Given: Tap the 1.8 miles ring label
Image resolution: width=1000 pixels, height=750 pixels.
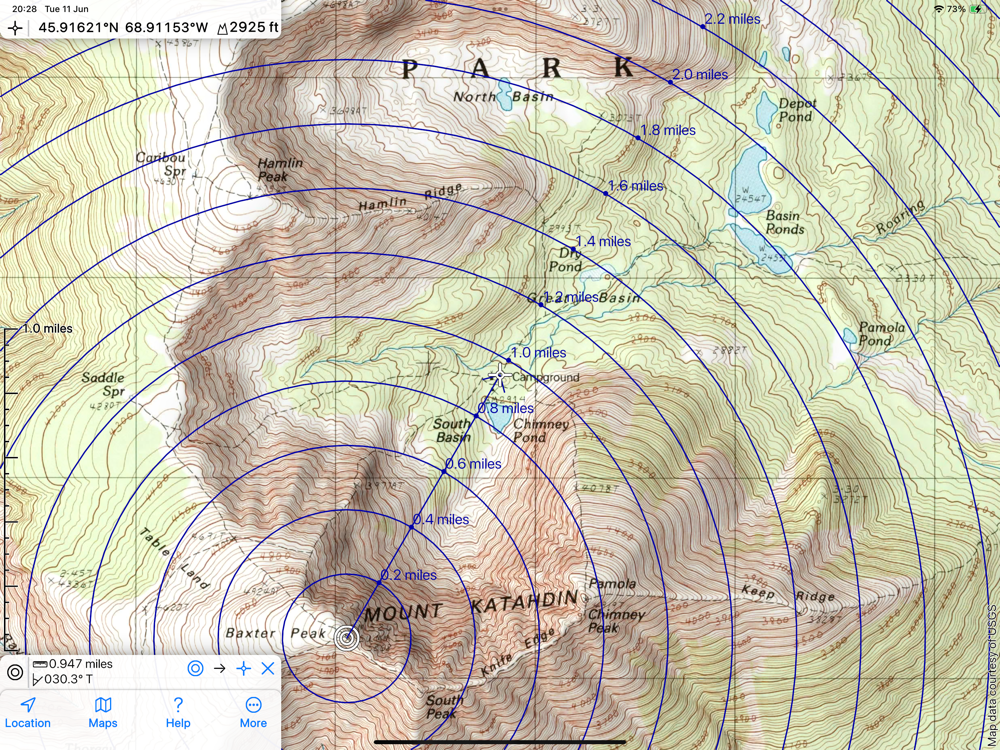Looking at the screenshot, I should coord(668,130).
